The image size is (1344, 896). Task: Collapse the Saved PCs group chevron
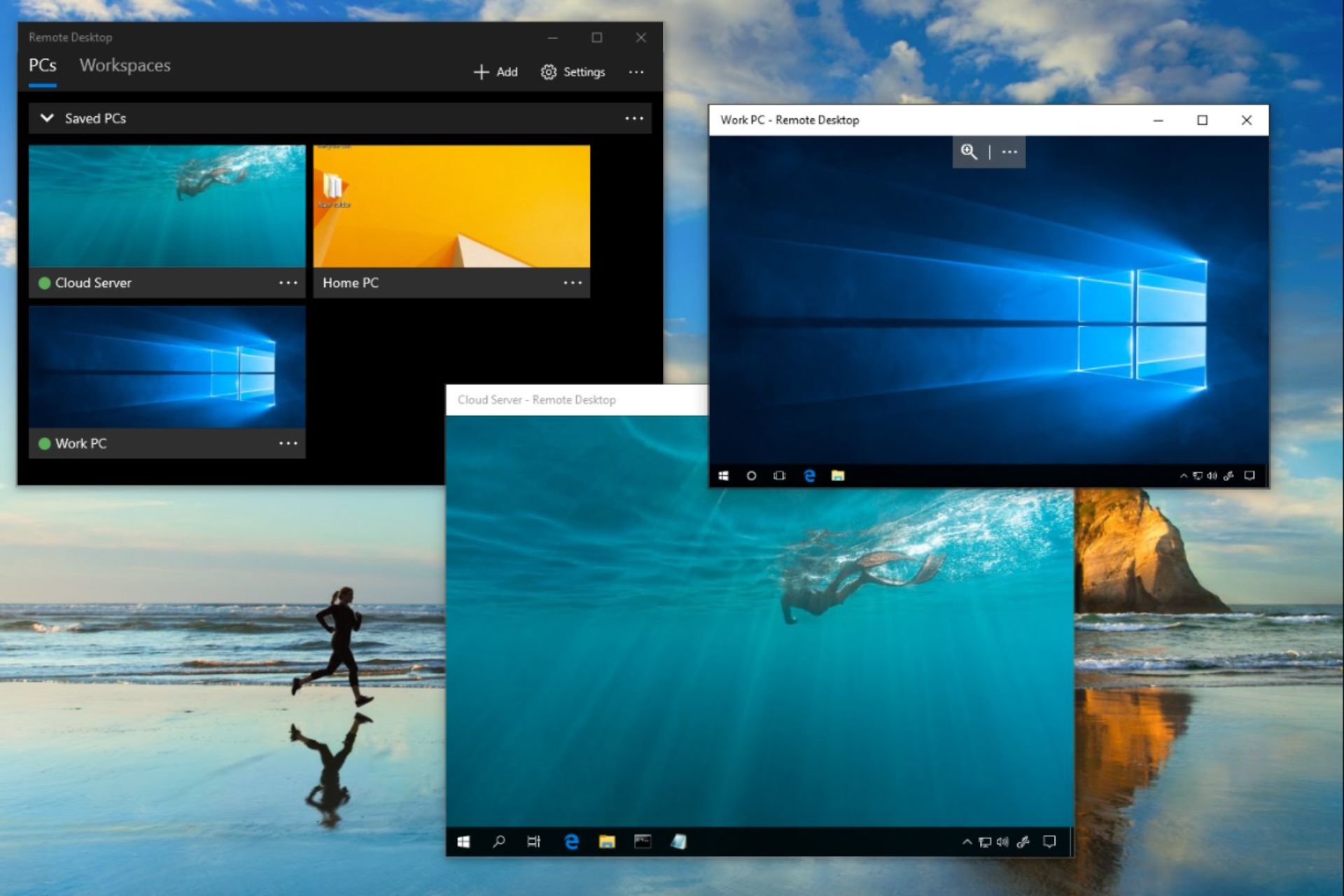[x=47, y=118]
